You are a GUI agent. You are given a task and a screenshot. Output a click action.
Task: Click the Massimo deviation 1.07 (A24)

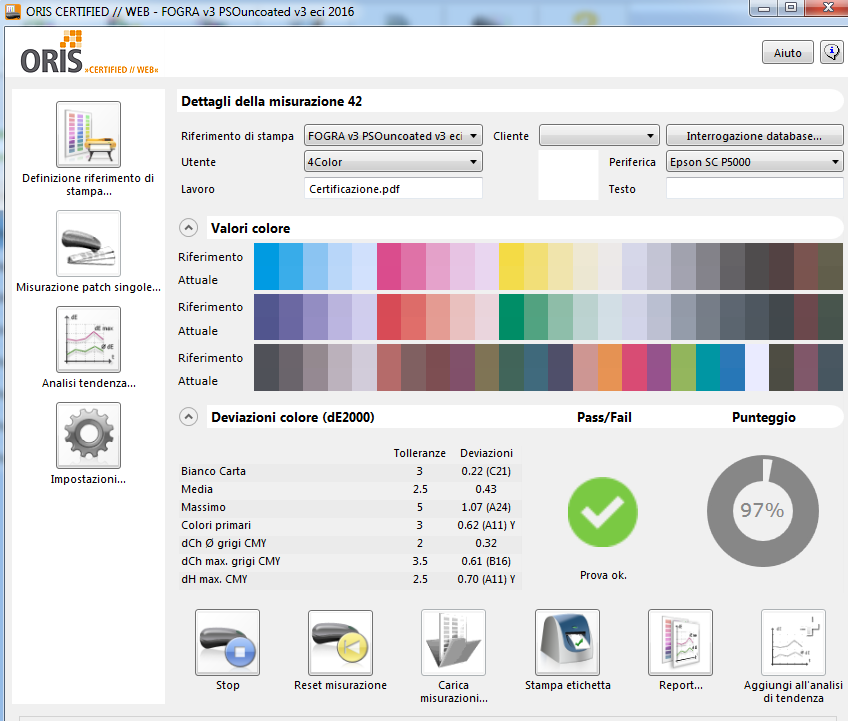click(x=486, y=507)
